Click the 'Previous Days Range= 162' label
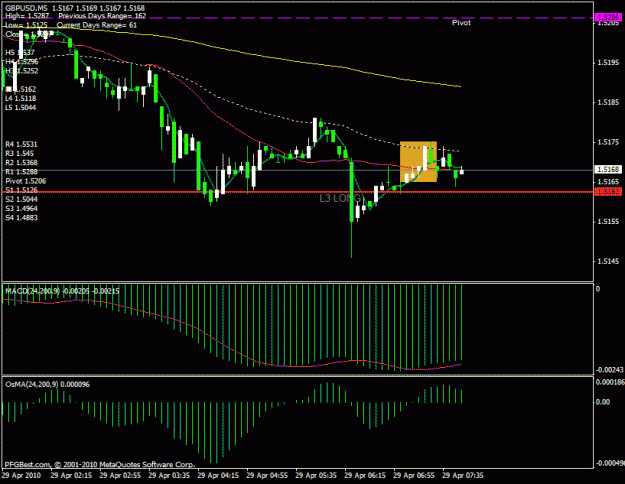 102,16
